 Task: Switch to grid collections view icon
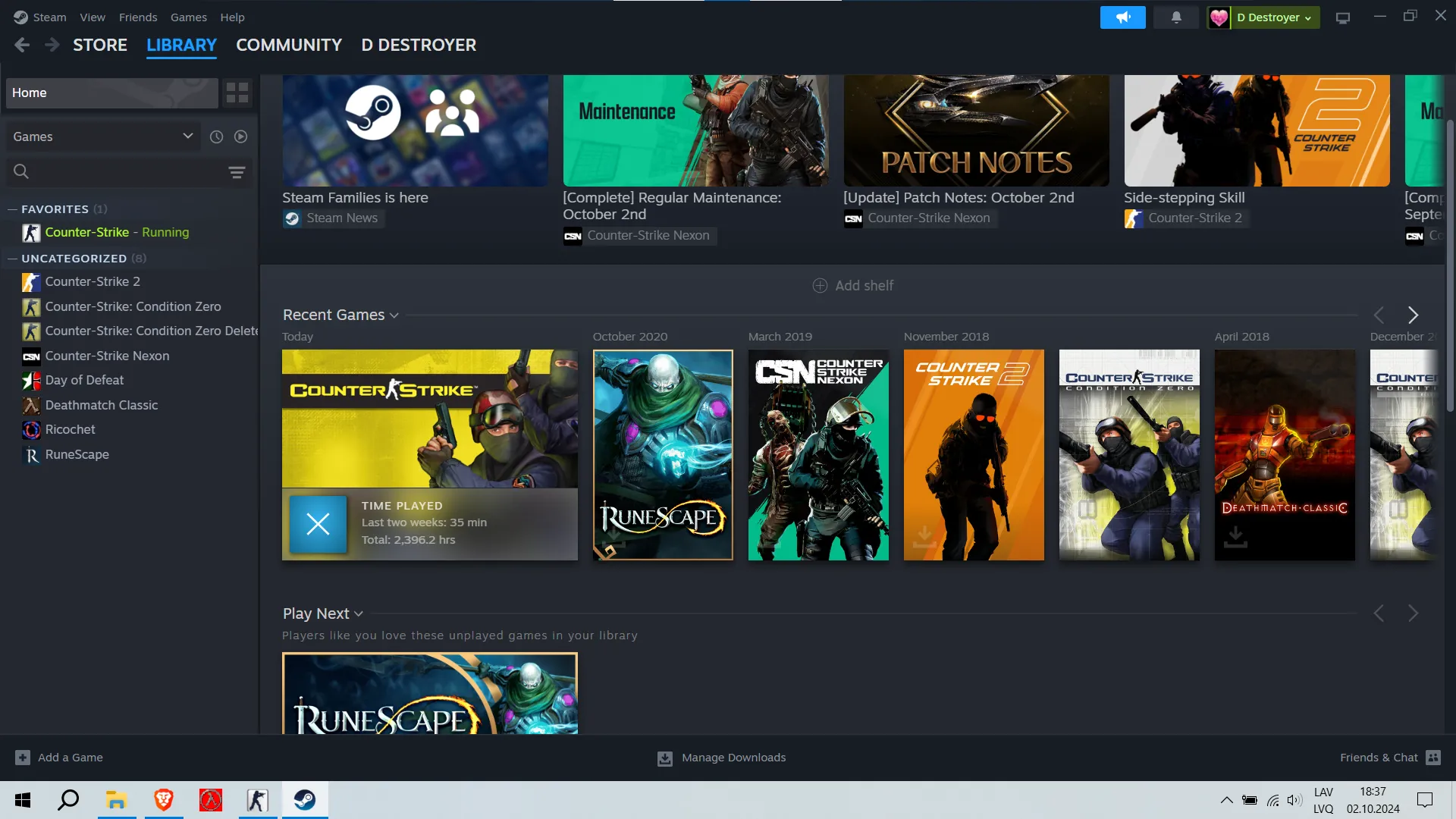pos(237,93)
